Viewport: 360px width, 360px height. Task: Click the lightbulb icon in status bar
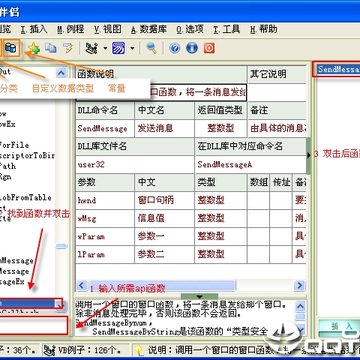click(138, 350)
